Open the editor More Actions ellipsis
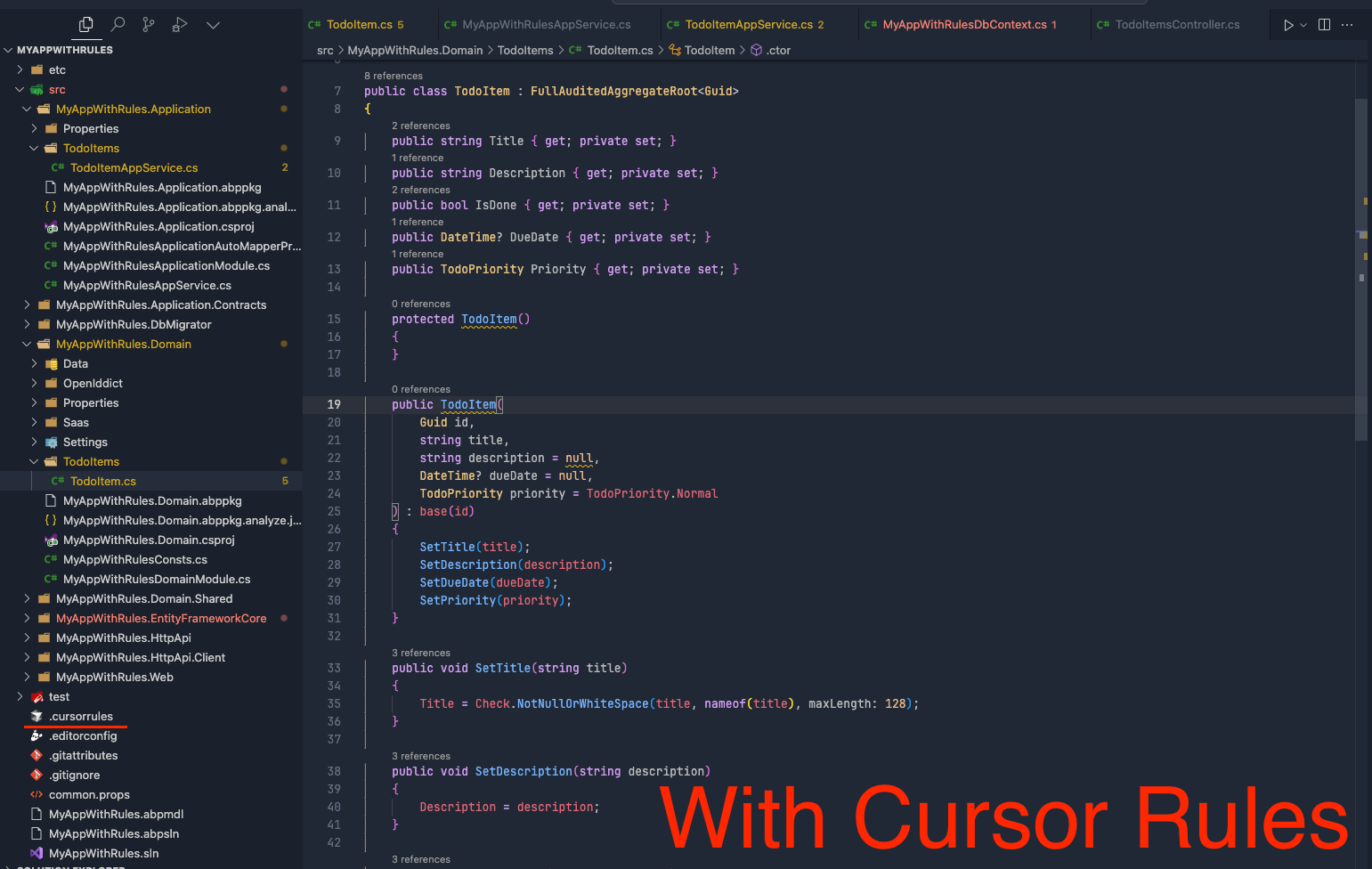The image size is (1372, 869). (x=1347, y=25)
